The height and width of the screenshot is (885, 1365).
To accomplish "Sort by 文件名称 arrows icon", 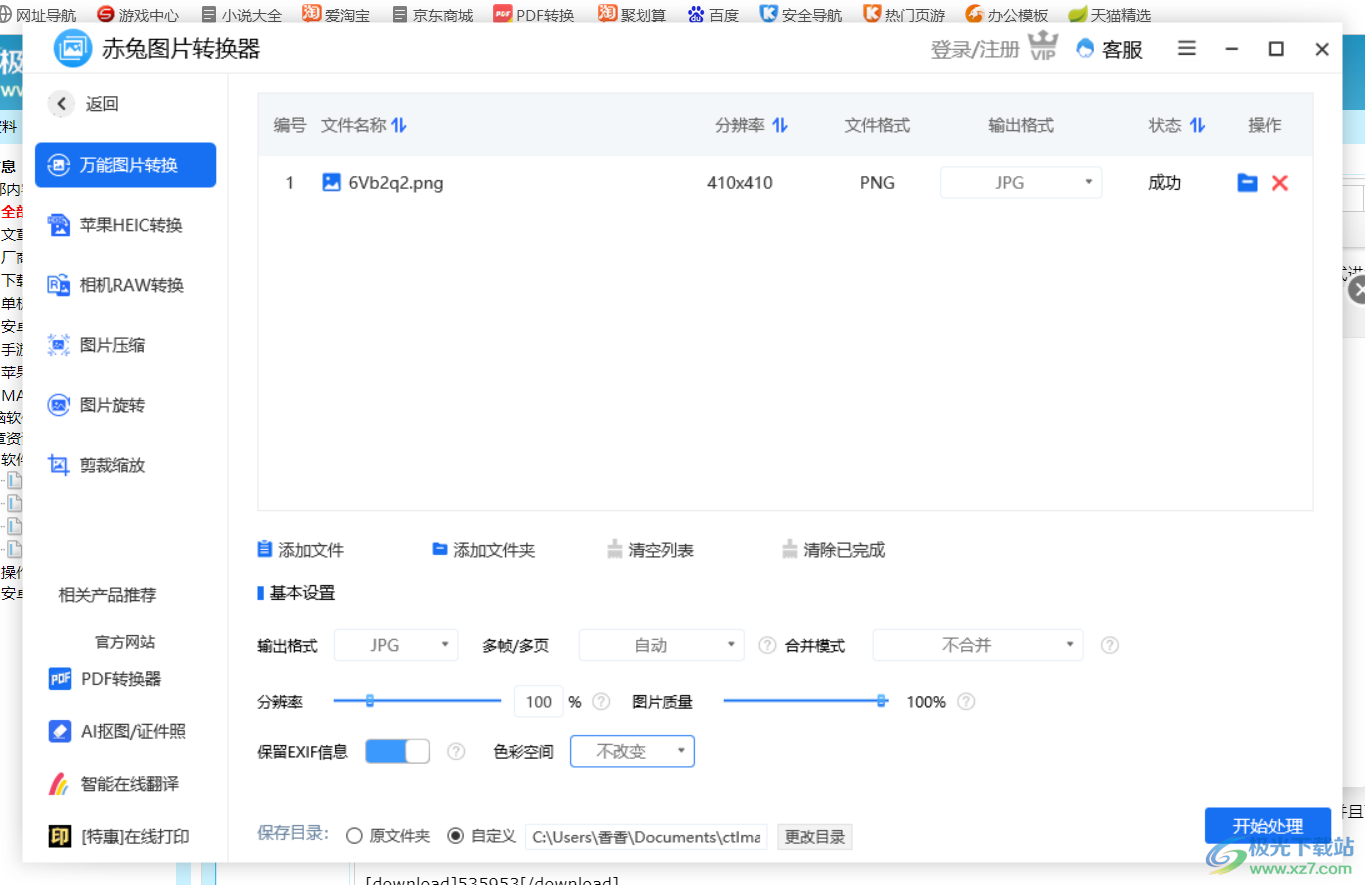I will [x=399, y=125].
